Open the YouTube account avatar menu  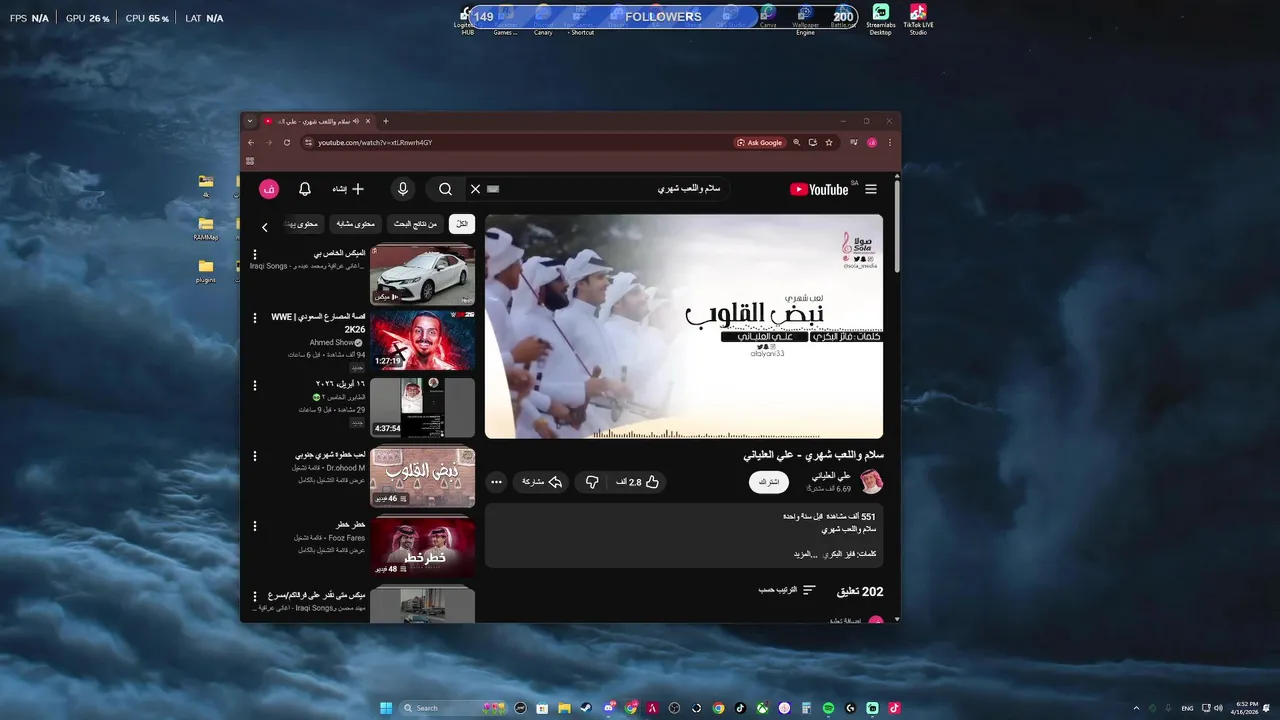pos(269,189)
